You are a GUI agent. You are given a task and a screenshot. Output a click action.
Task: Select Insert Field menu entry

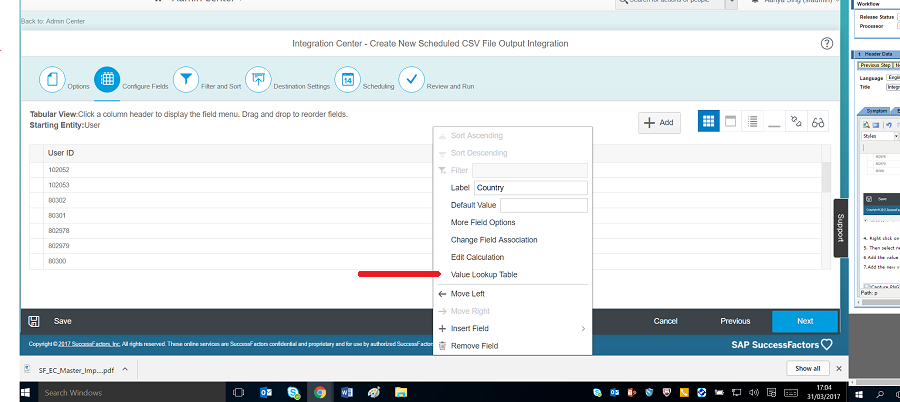point(470,328)
